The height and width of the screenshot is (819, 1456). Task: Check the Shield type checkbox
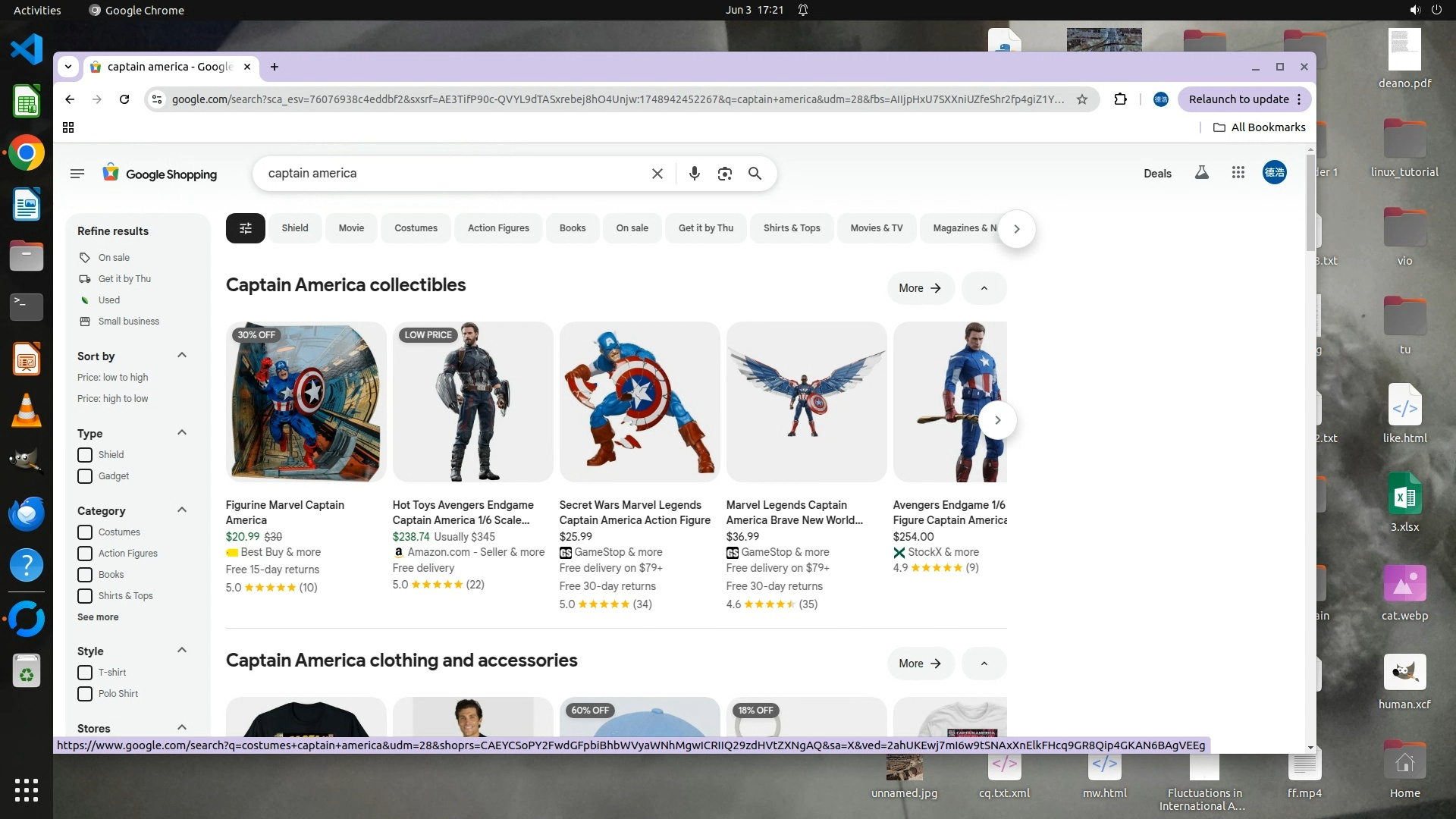[x=85, y=455]
